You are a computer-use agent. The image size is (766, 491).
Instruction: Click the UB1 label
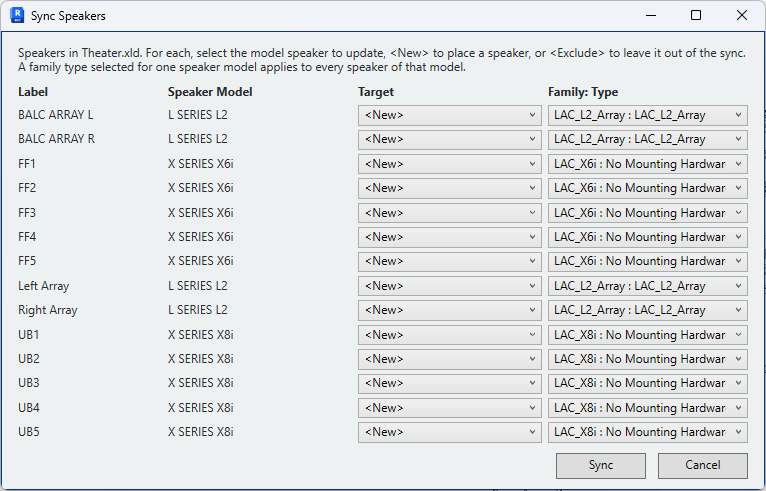point(28,335)
